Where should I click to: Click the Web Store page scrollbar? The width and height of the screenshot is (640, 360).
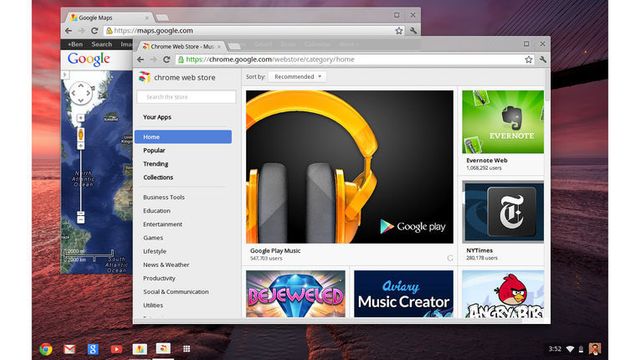coord(547,86)
